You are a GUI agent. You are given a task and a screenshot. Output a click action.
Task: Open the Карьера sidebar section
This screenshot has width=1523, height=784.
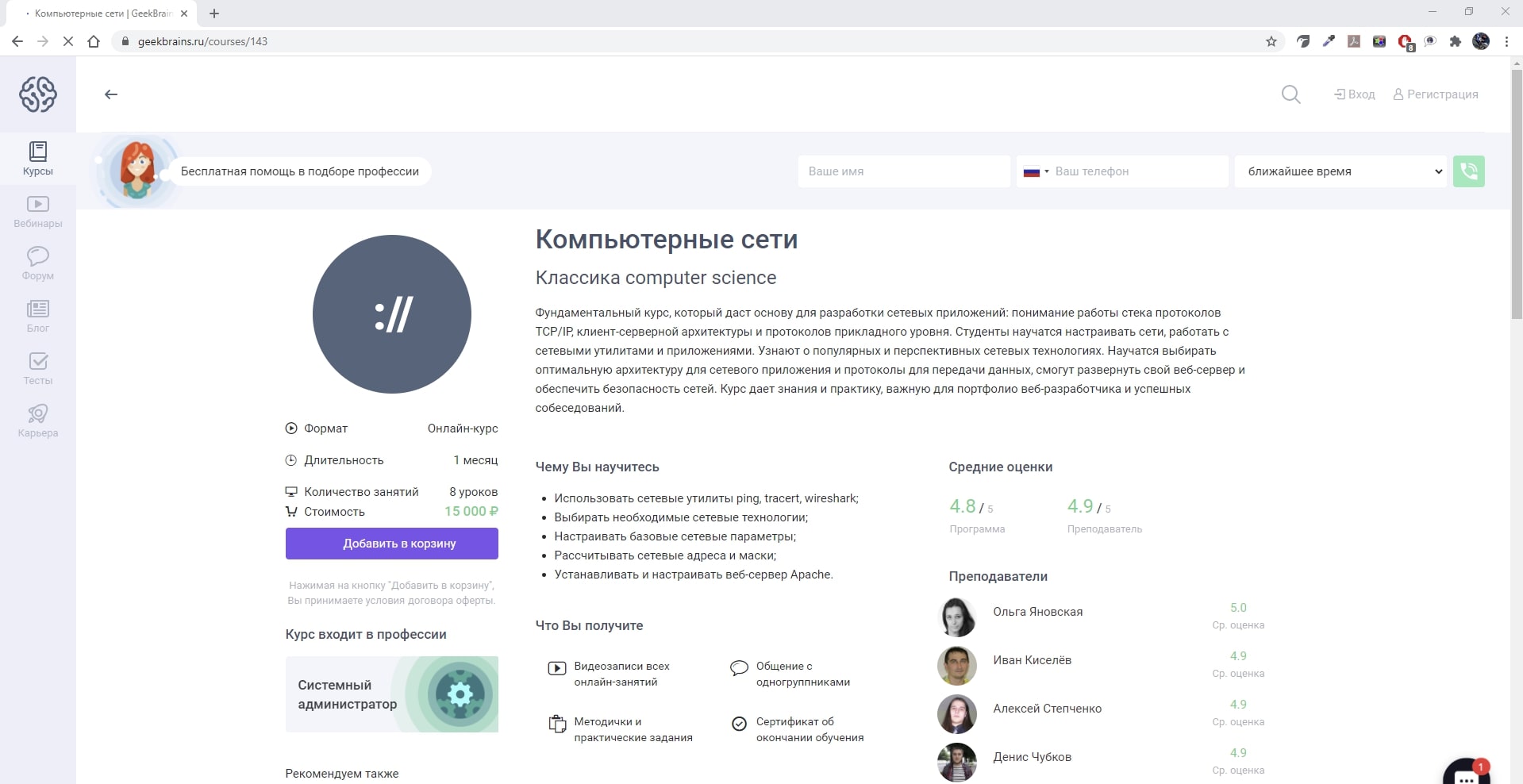38,421
